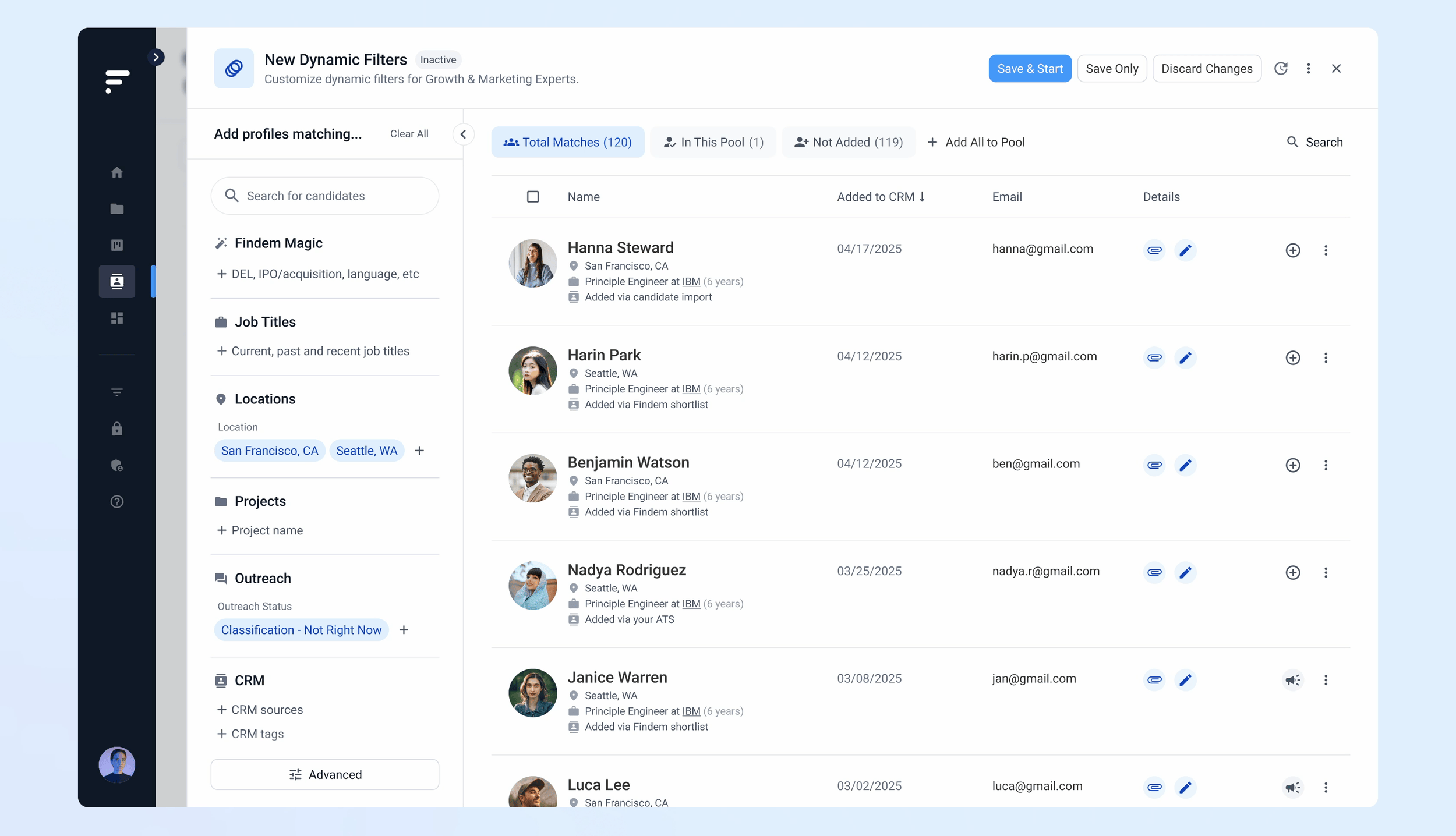Sort by Added to CRM column
This screenshot has height=836, width=1456.
(x=881, y=197)
